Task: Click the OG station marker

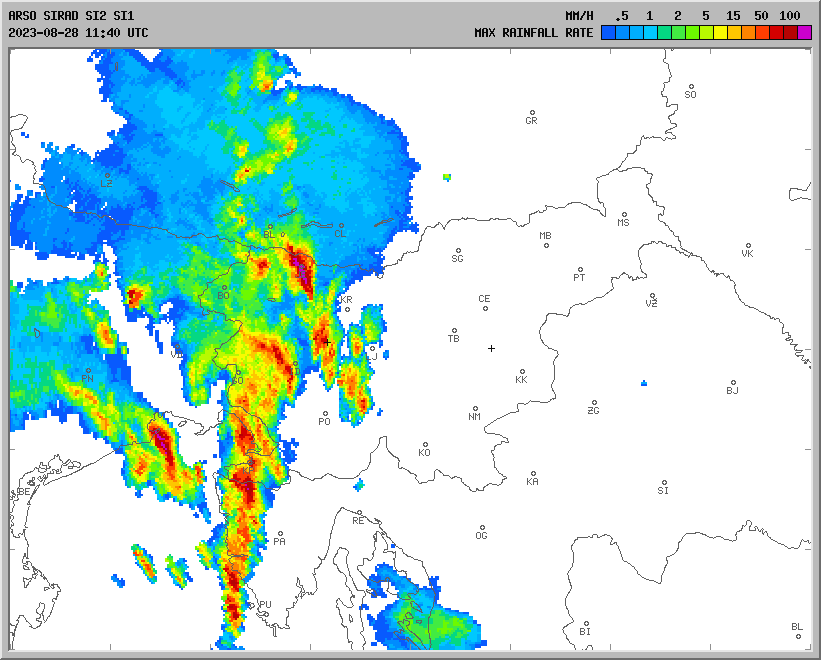Action: pos(482,528)
